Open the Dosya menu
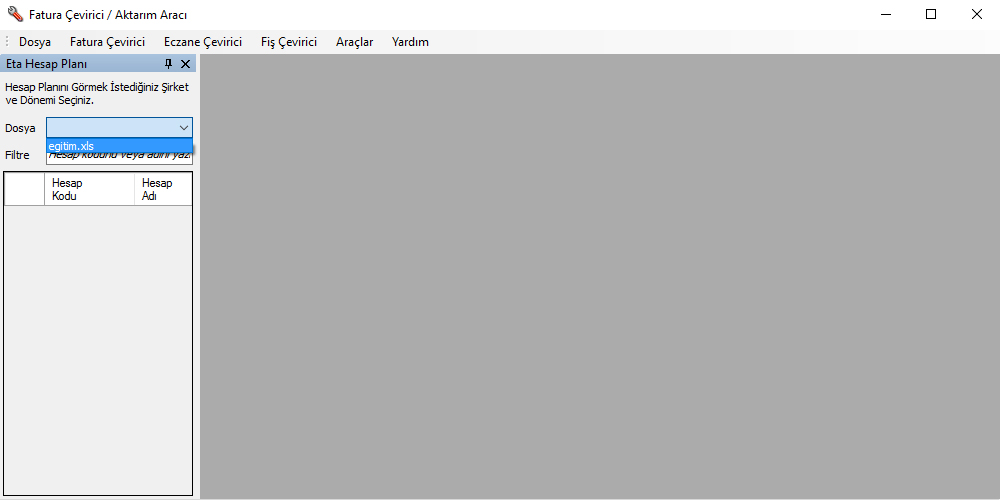 35,42
